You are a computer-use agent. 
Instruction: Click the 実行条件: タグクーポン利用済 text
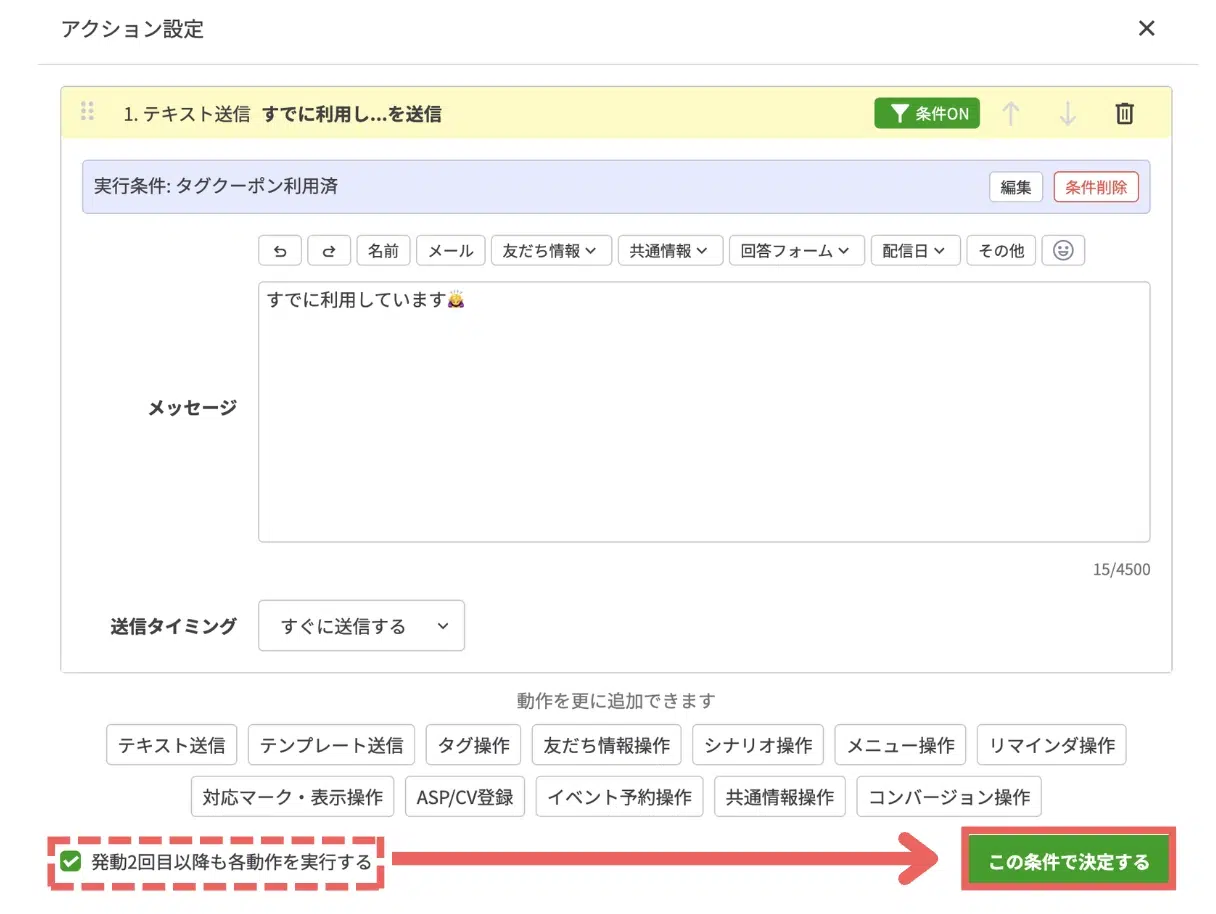[216, 186]
